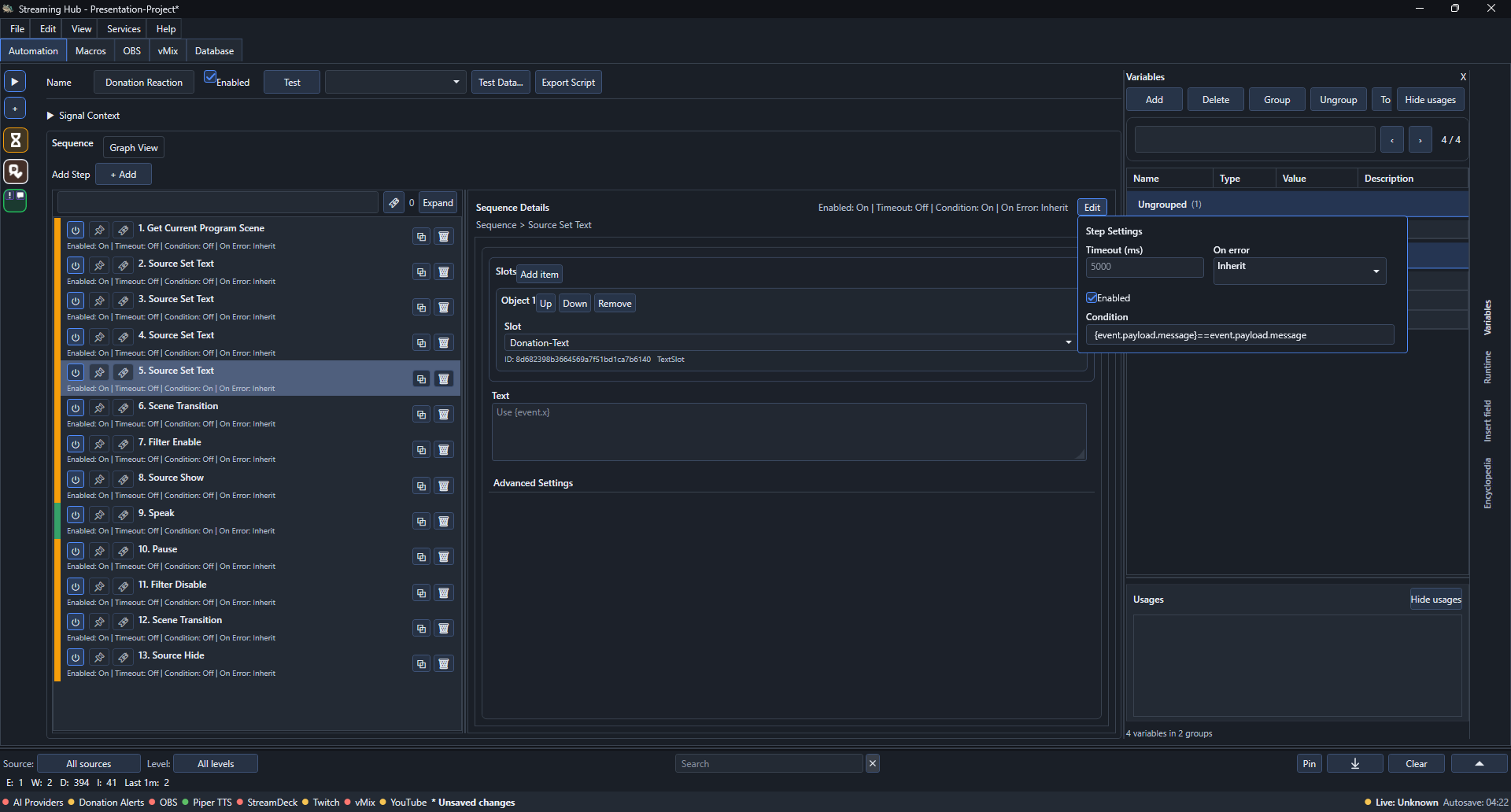Click Add item in Slots

pyautogui.click(x=540, y=275)
